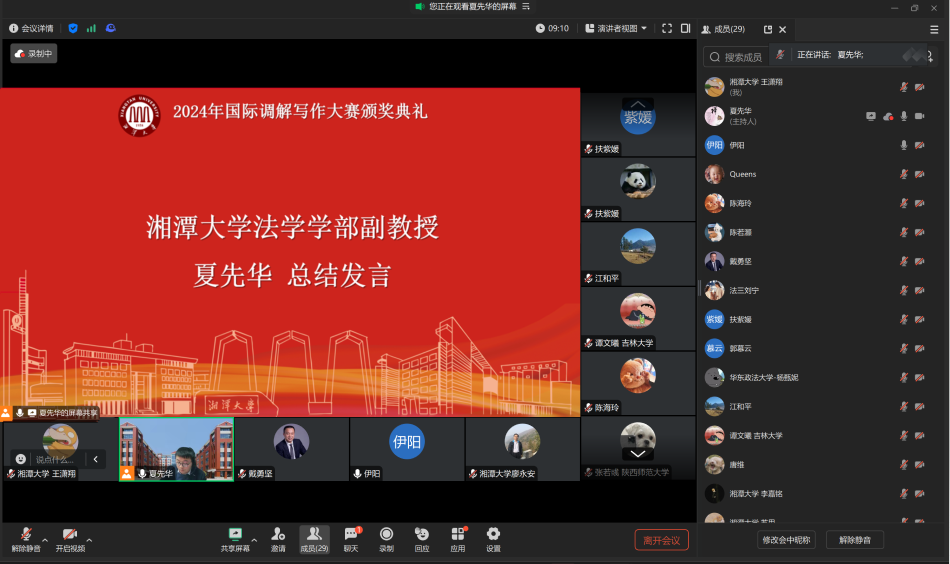Click 会议详情 meeting details
The height and width of the screenshot is (564, 950).
tap(32, 28)
